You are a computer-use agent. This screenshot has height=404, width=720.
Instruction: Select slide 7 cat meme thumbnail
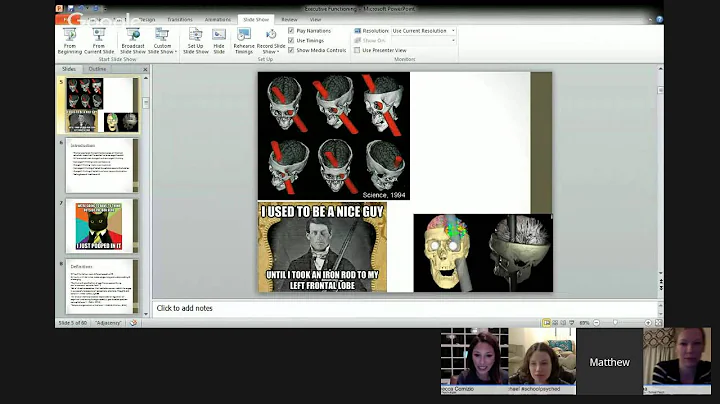point(101,226)
